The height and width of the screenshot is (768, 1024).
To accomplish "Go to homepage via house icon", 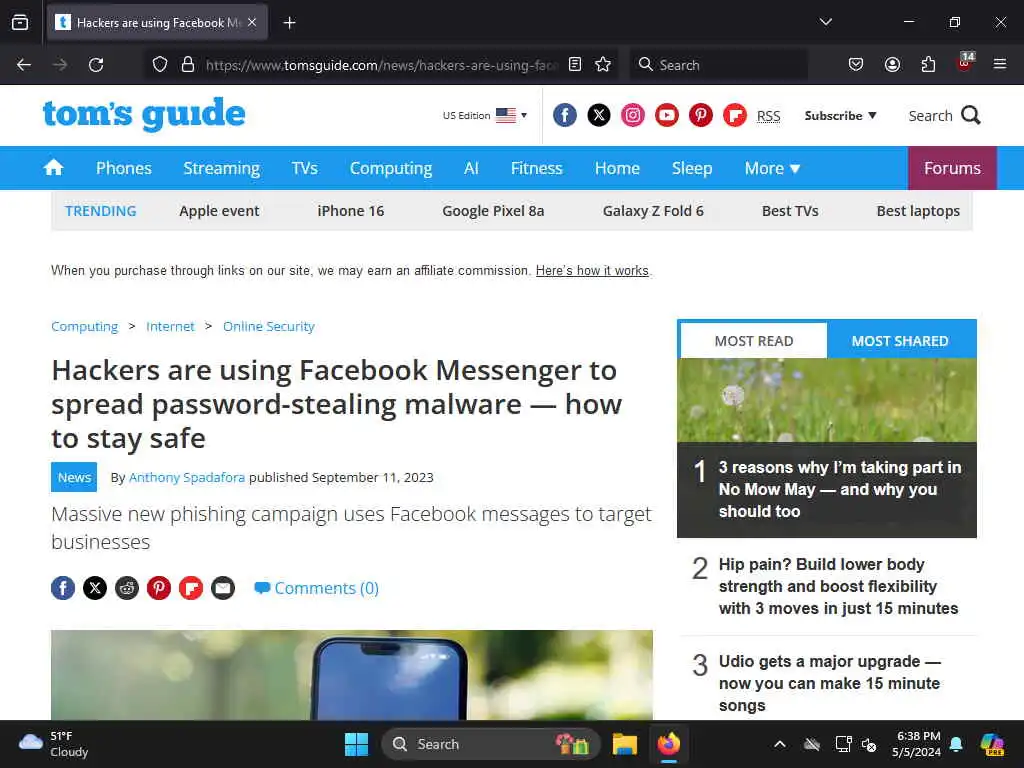I will coord(54,168).
